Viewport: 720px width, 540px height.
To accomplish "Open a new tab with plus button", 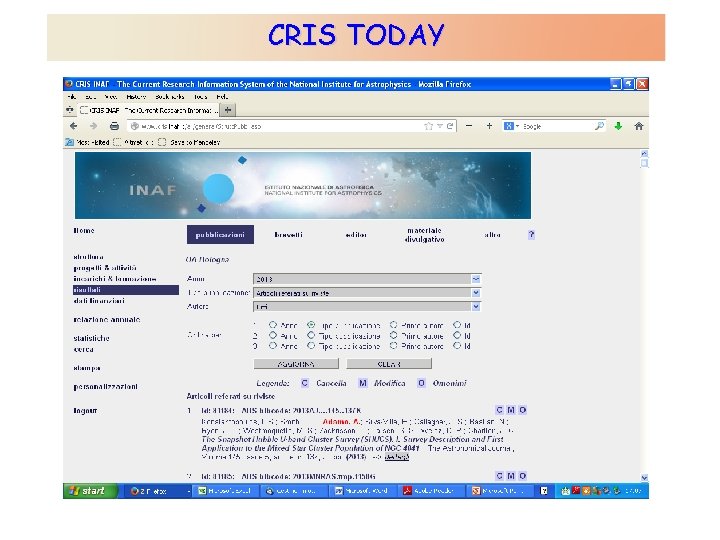I will pos(228,110).
